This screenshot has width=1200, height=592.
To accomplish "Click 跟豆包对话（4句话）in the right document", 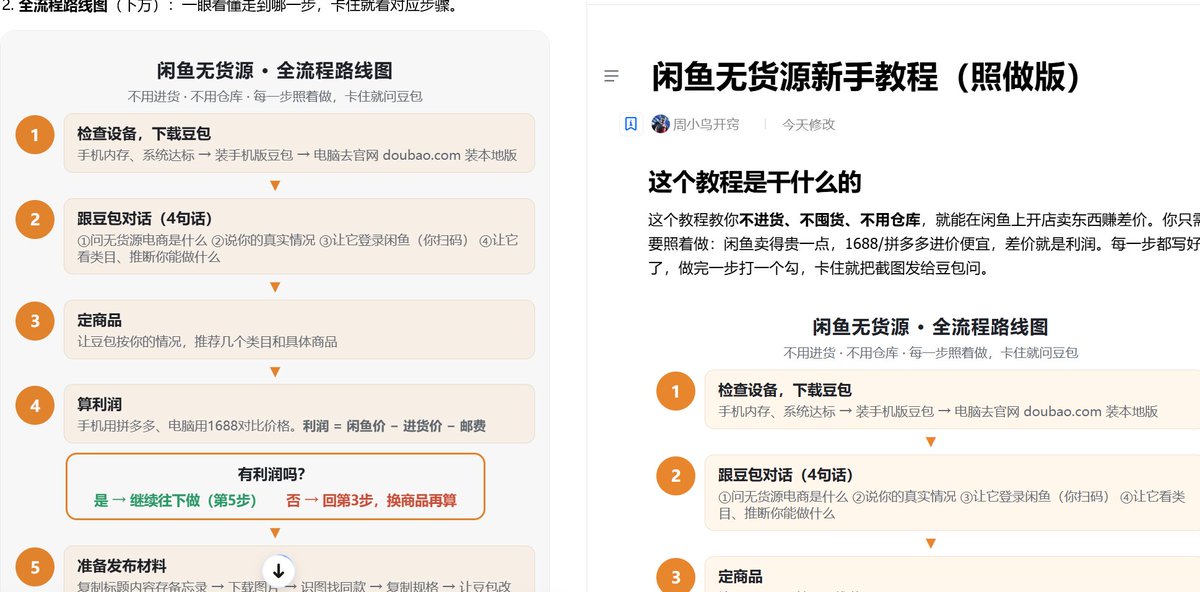I will 786,475.
